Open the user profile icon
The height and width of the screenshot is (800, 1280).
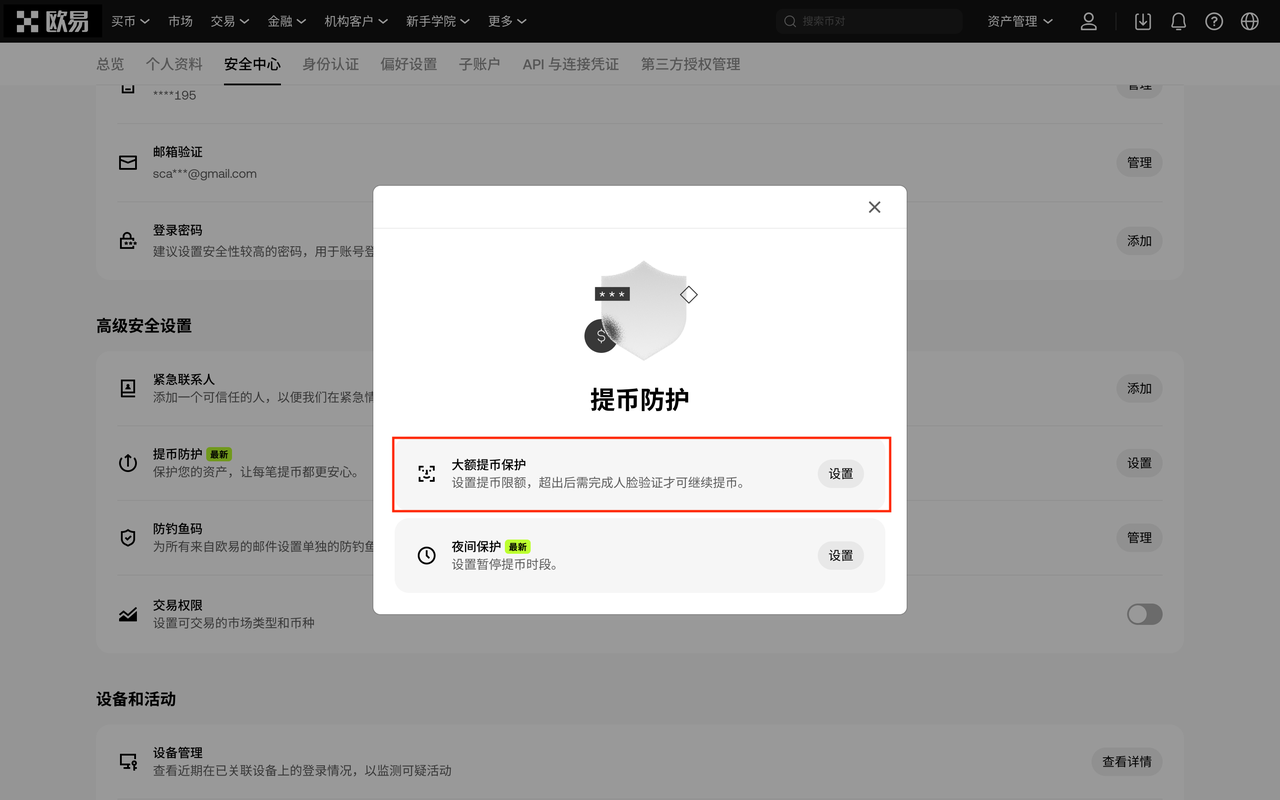(1089, 21)
